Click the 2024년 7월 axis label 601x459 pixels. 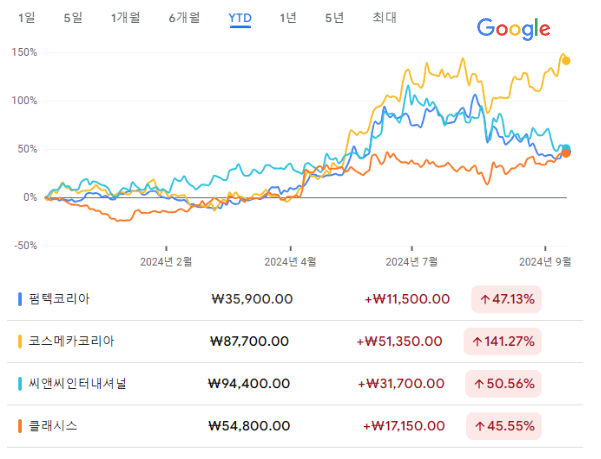[412, 262]
